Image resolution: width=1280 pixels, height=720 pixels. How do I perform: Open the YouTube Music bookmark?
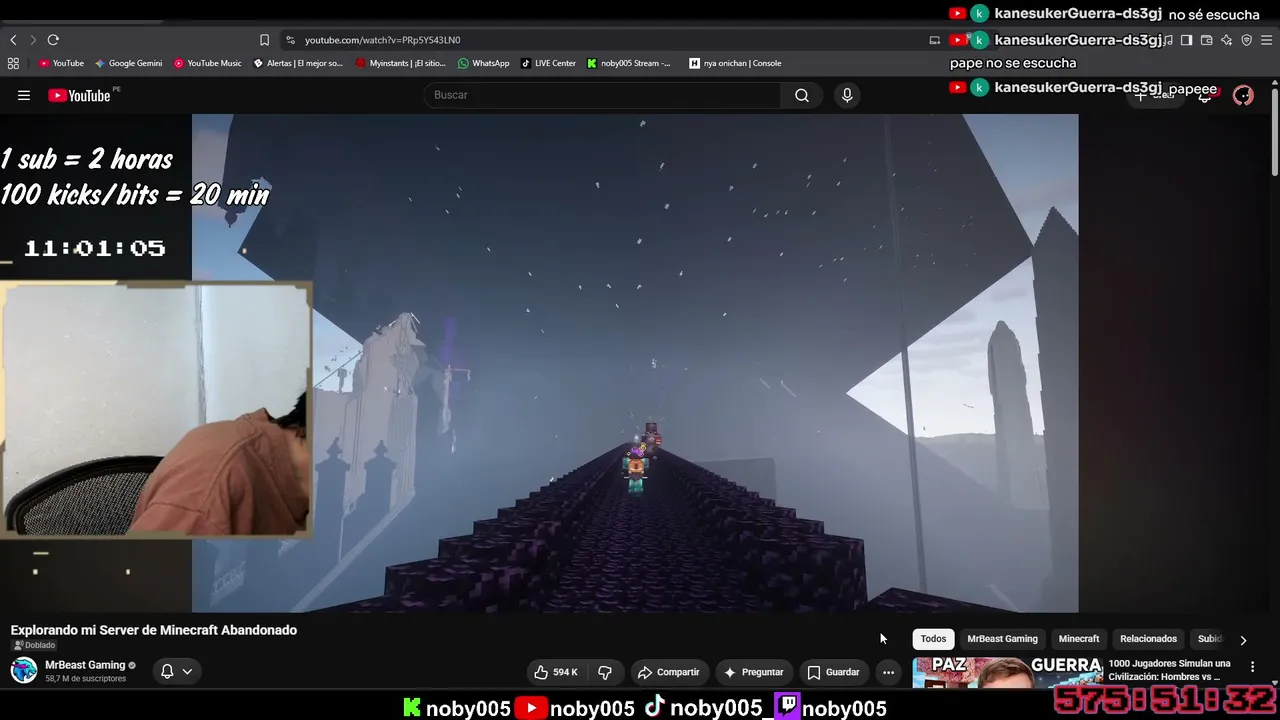pos(207,63)
